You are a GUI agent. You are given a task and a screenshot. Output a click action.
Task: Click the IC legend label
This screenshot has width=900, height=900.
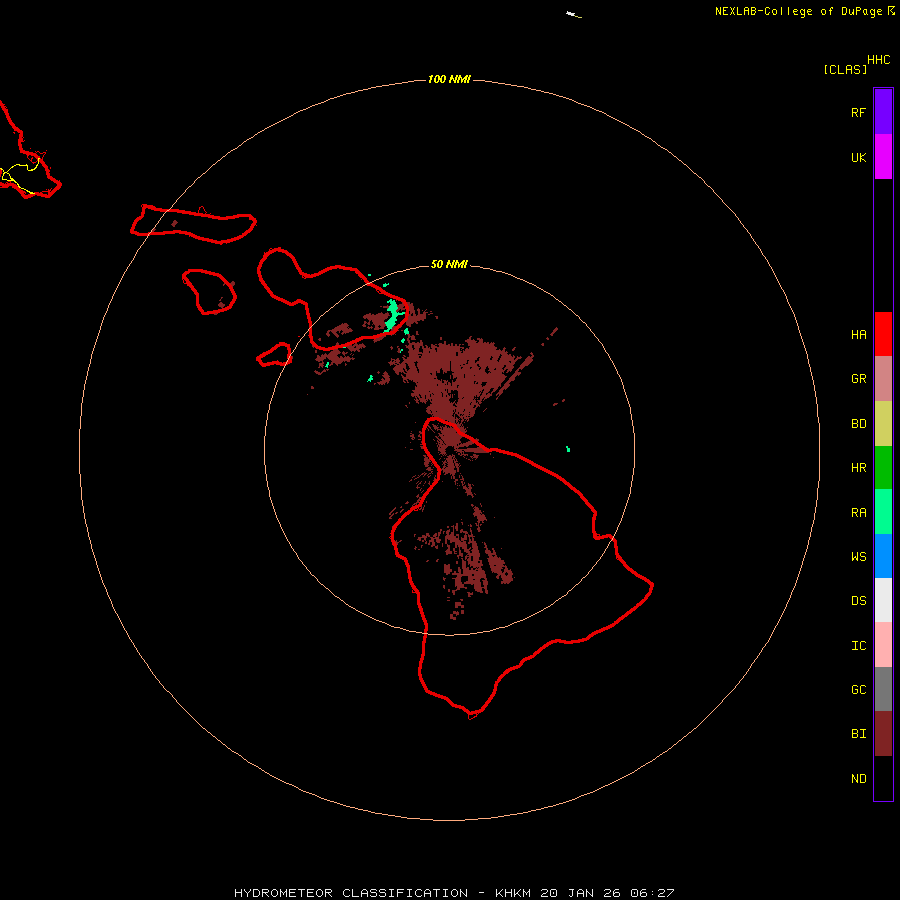[858, 645]
